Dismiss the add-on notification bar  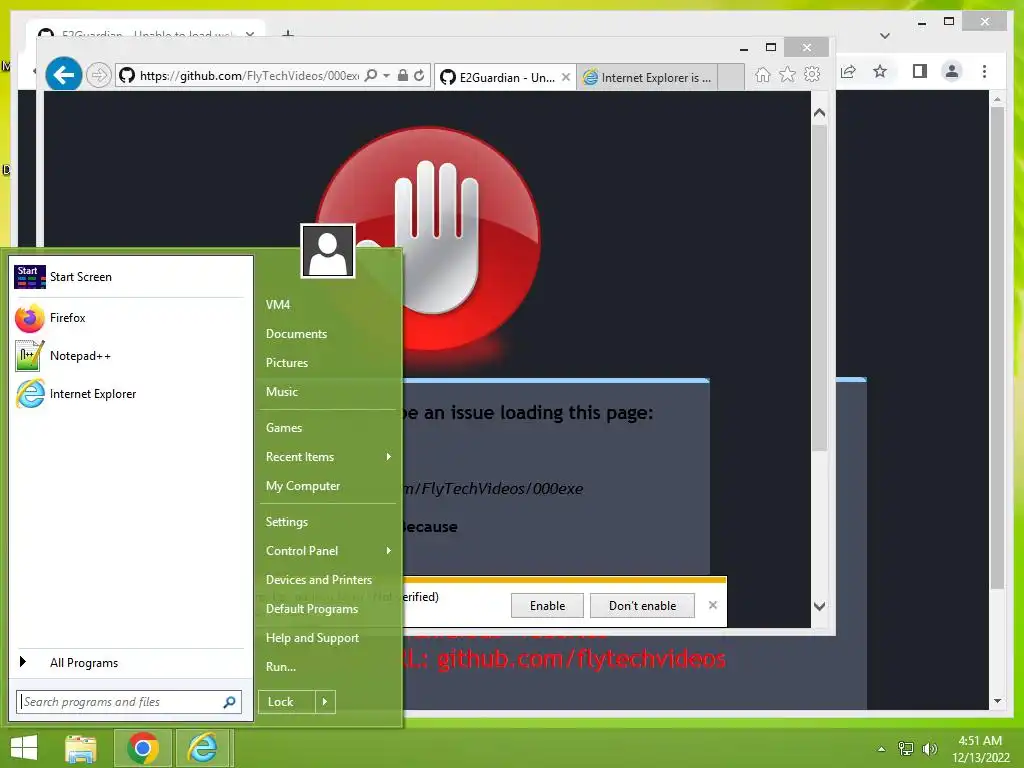point(712,605)
